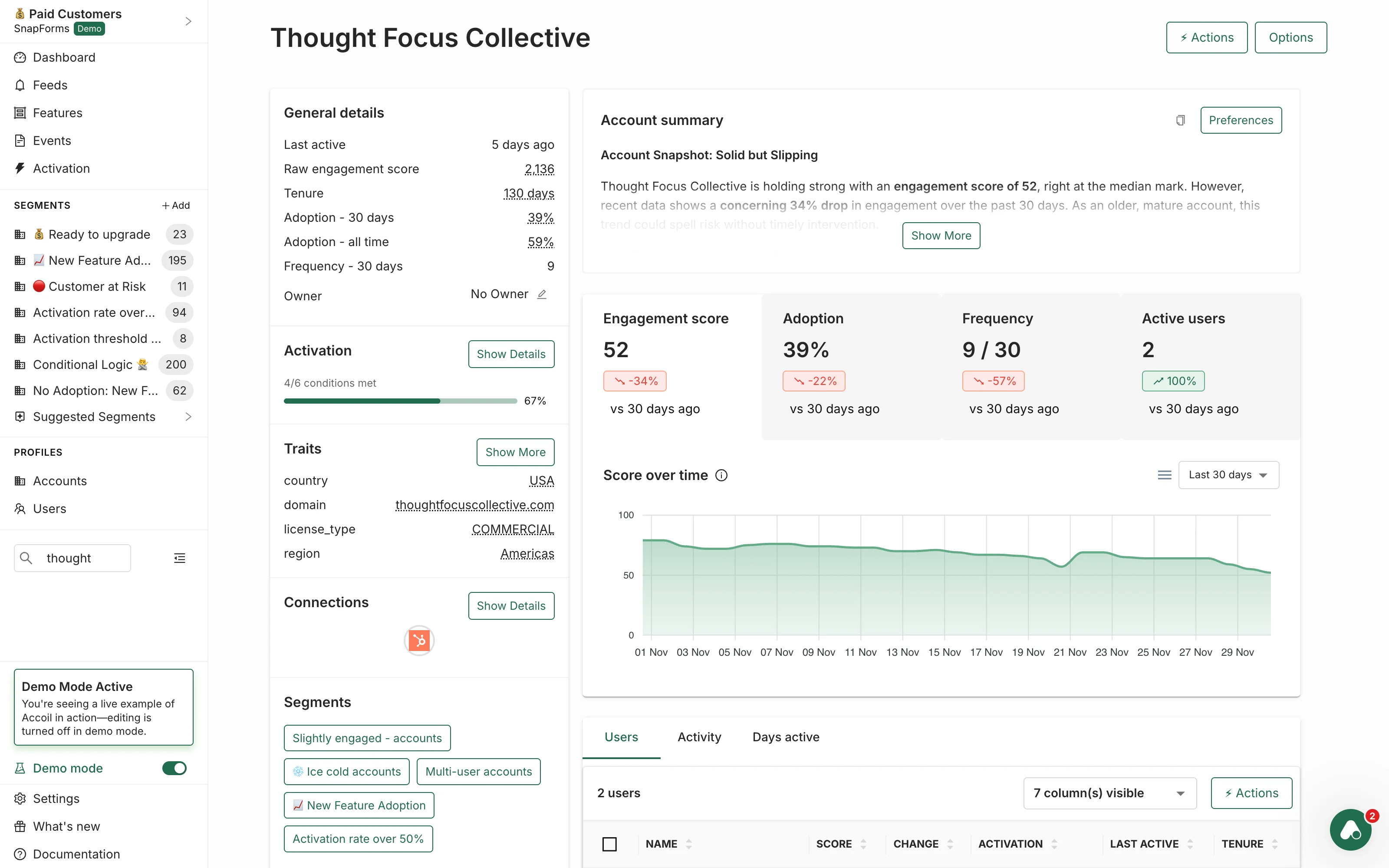Click the copy account summary icon
The image size is (1389, 868).
coord(1180,120)
